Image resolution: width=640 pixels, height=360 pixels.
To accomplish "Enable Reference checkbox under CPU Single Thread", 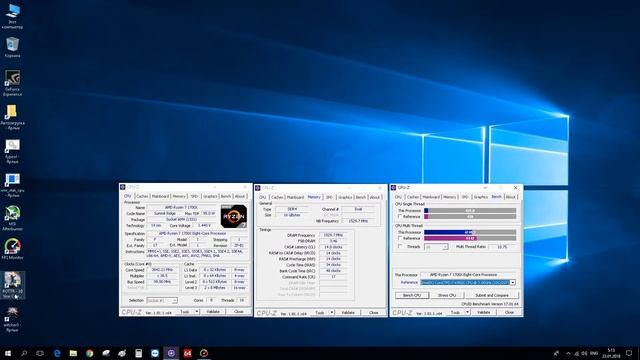I will [x=400, y=216].
